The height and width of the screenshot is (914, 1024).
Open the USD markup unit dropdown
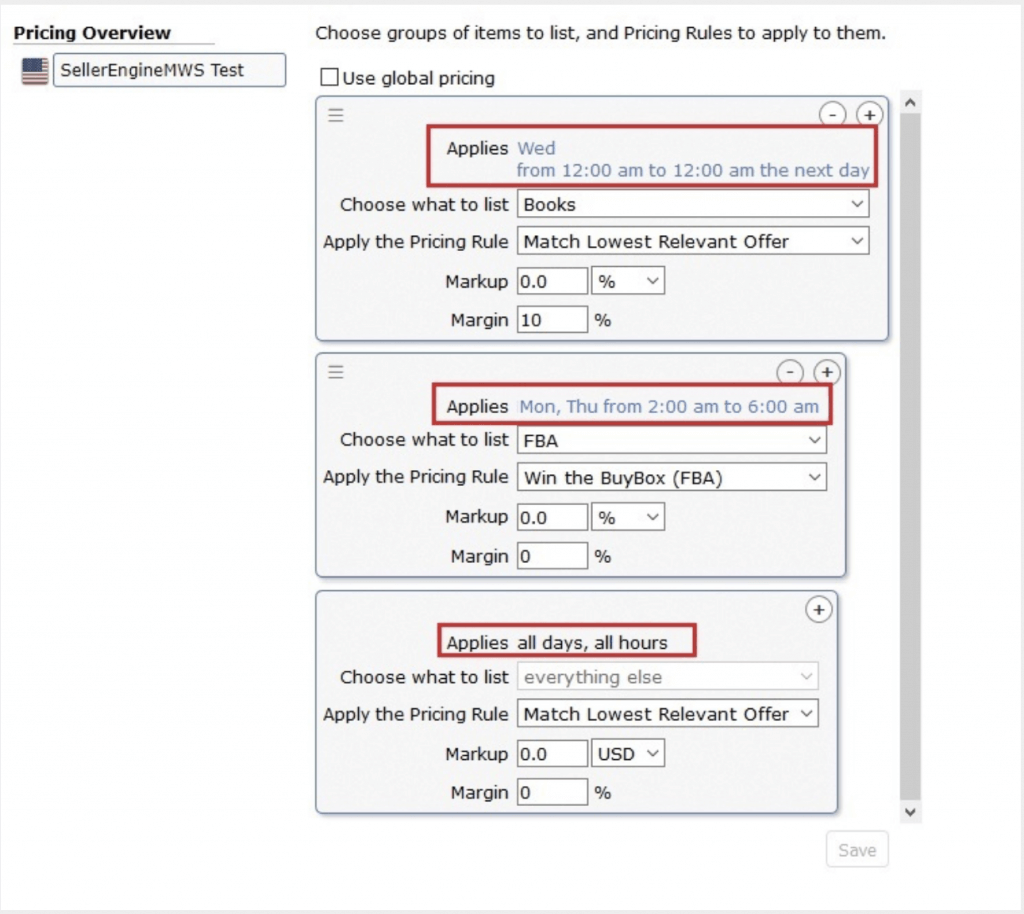point(628,753)
